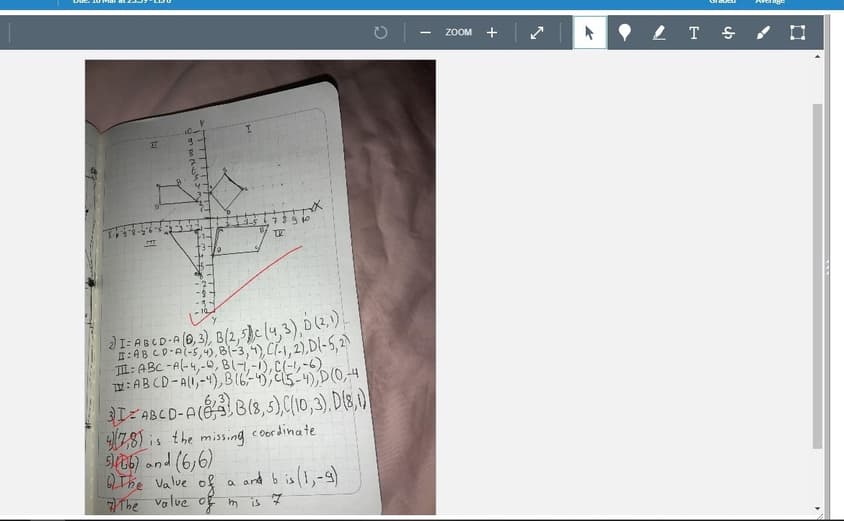
Task: Zoom in with the plus button
Action: point(491,33)
